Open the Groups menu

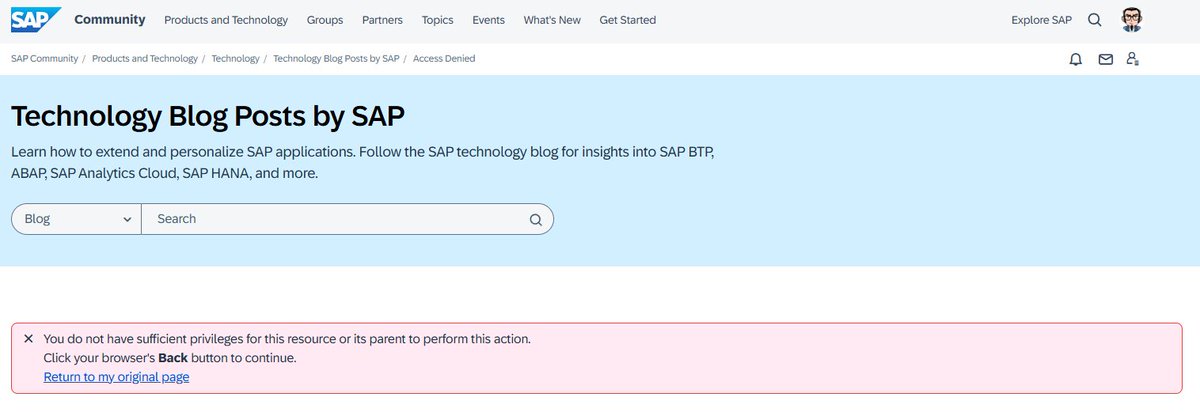coord(325,20)
